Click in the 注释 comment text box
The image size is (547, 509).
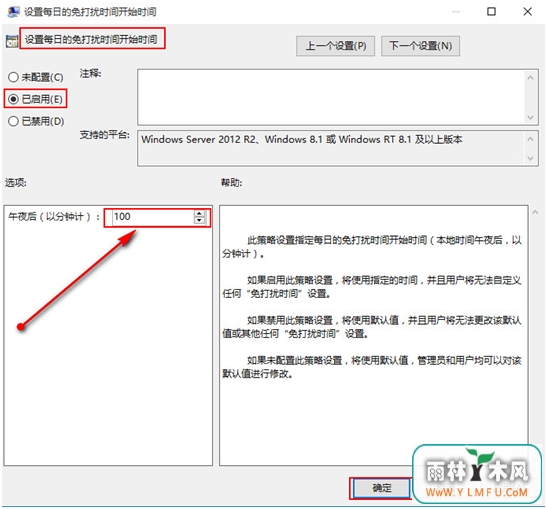click(331, 97)
